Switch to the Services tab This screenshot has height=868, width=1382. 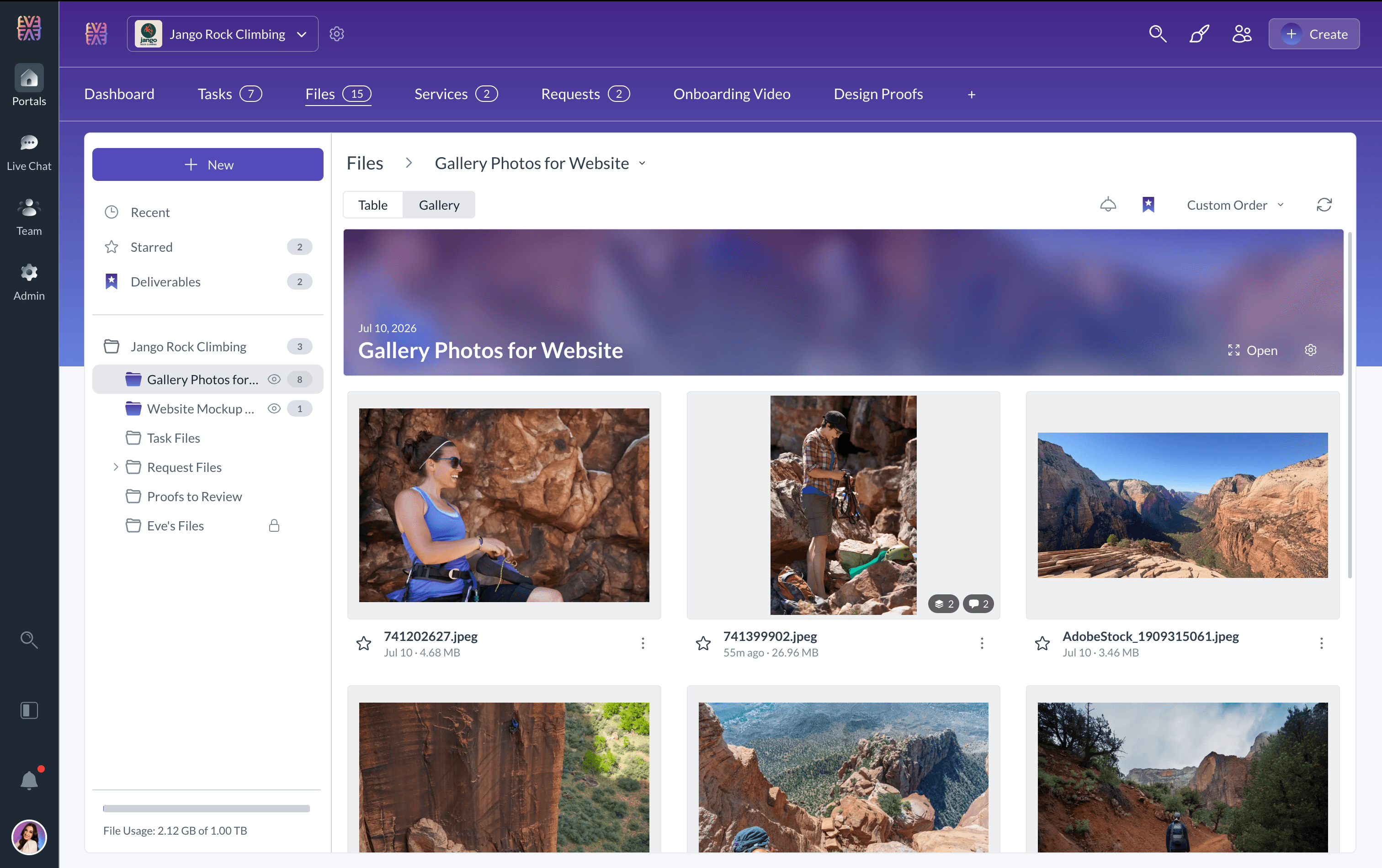(x=456, y=94)
